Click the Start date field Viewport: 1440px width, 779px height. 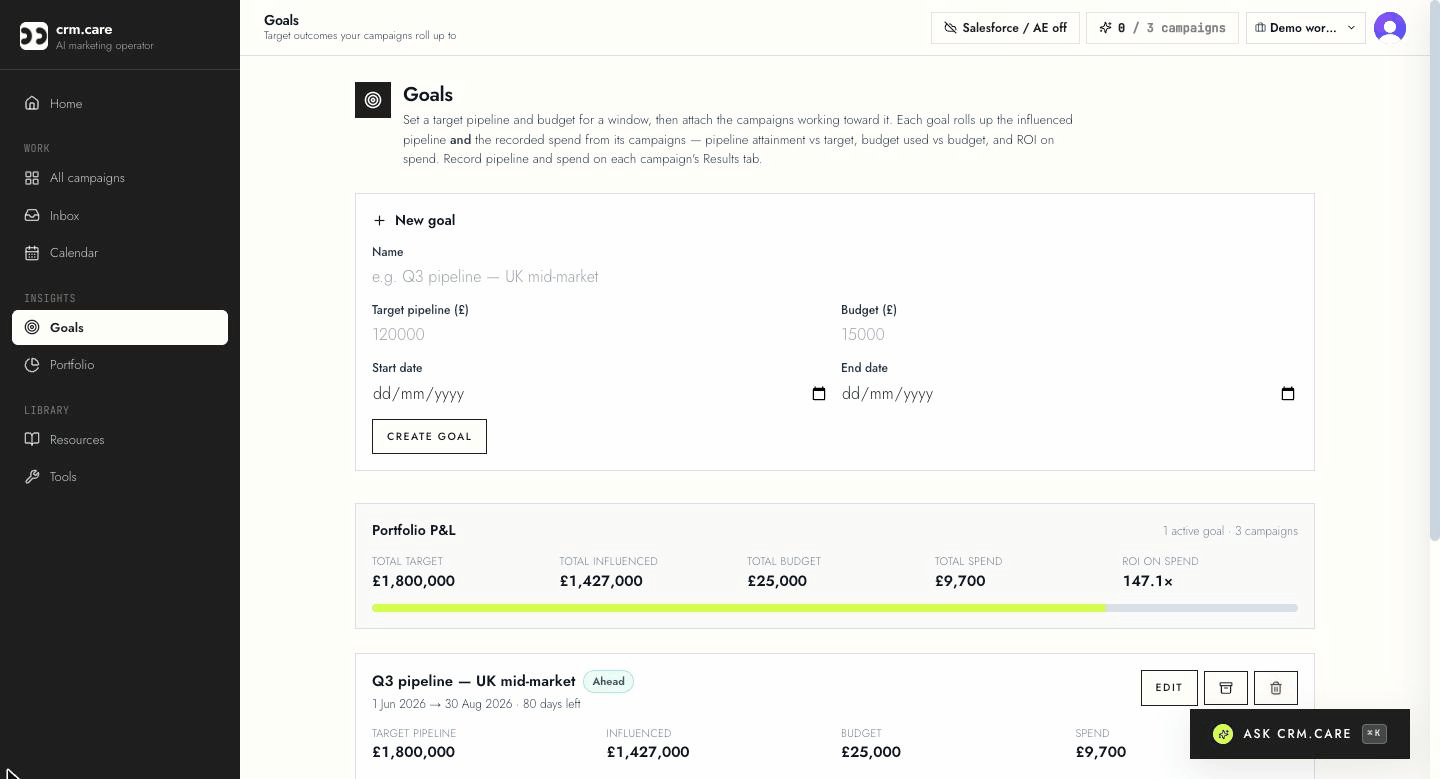(x=599, y=394)
